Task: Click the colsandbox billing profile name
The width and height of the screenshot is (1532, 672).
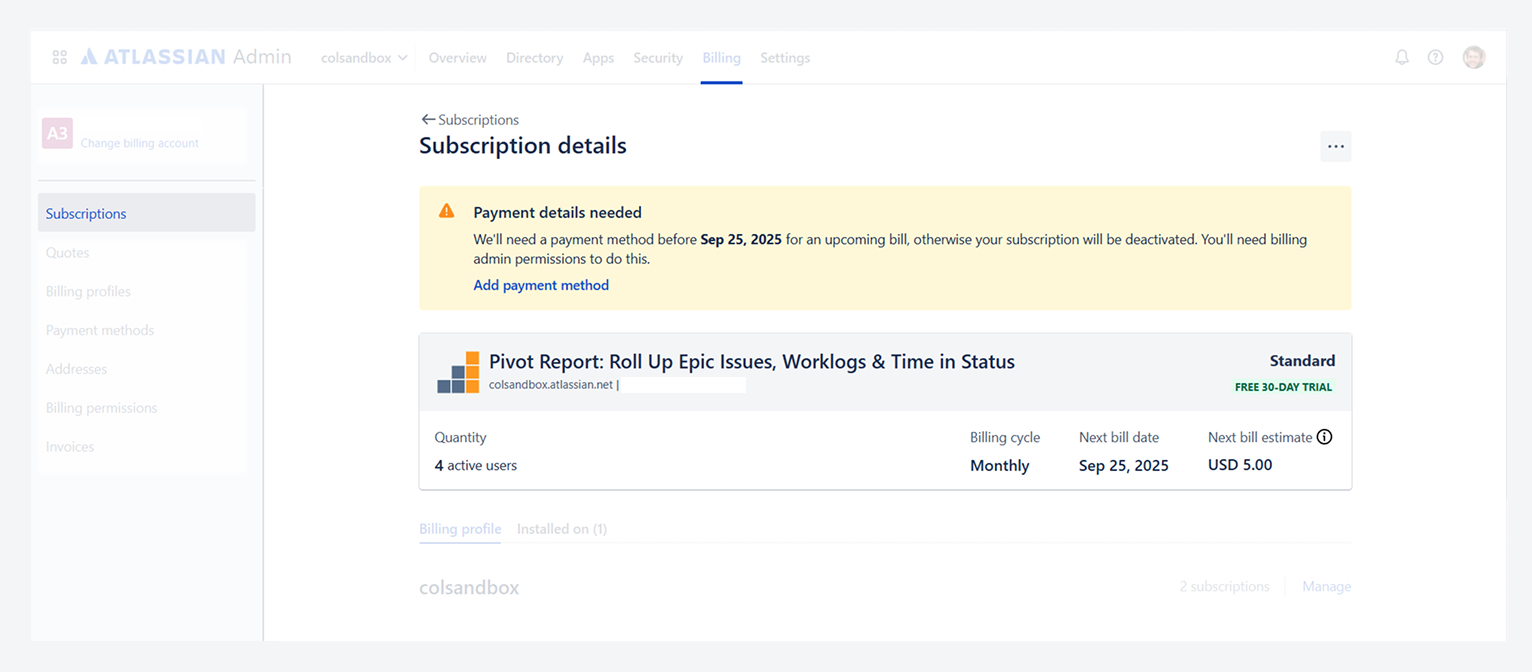Action: 469,588
